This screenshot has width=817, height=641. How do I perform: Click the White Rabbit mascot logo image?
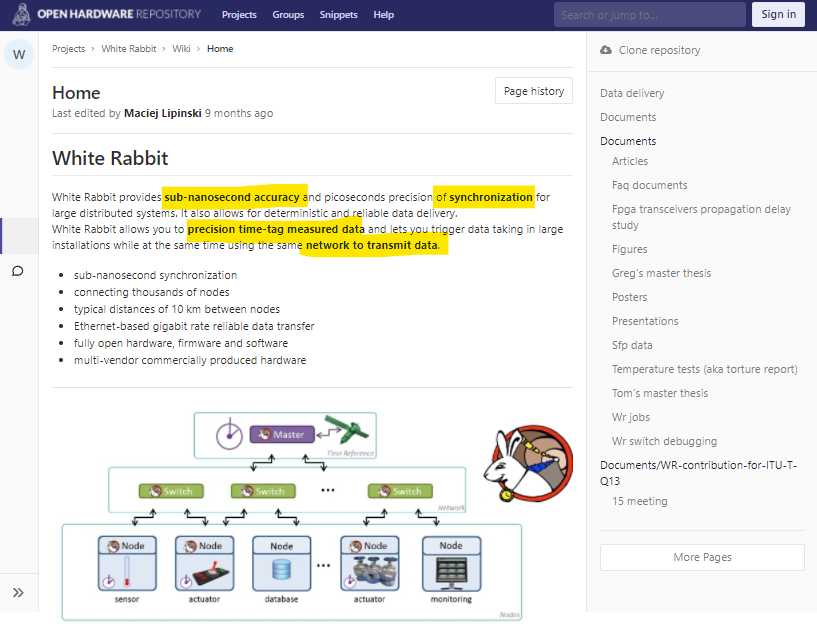click(x=528, y=463)
